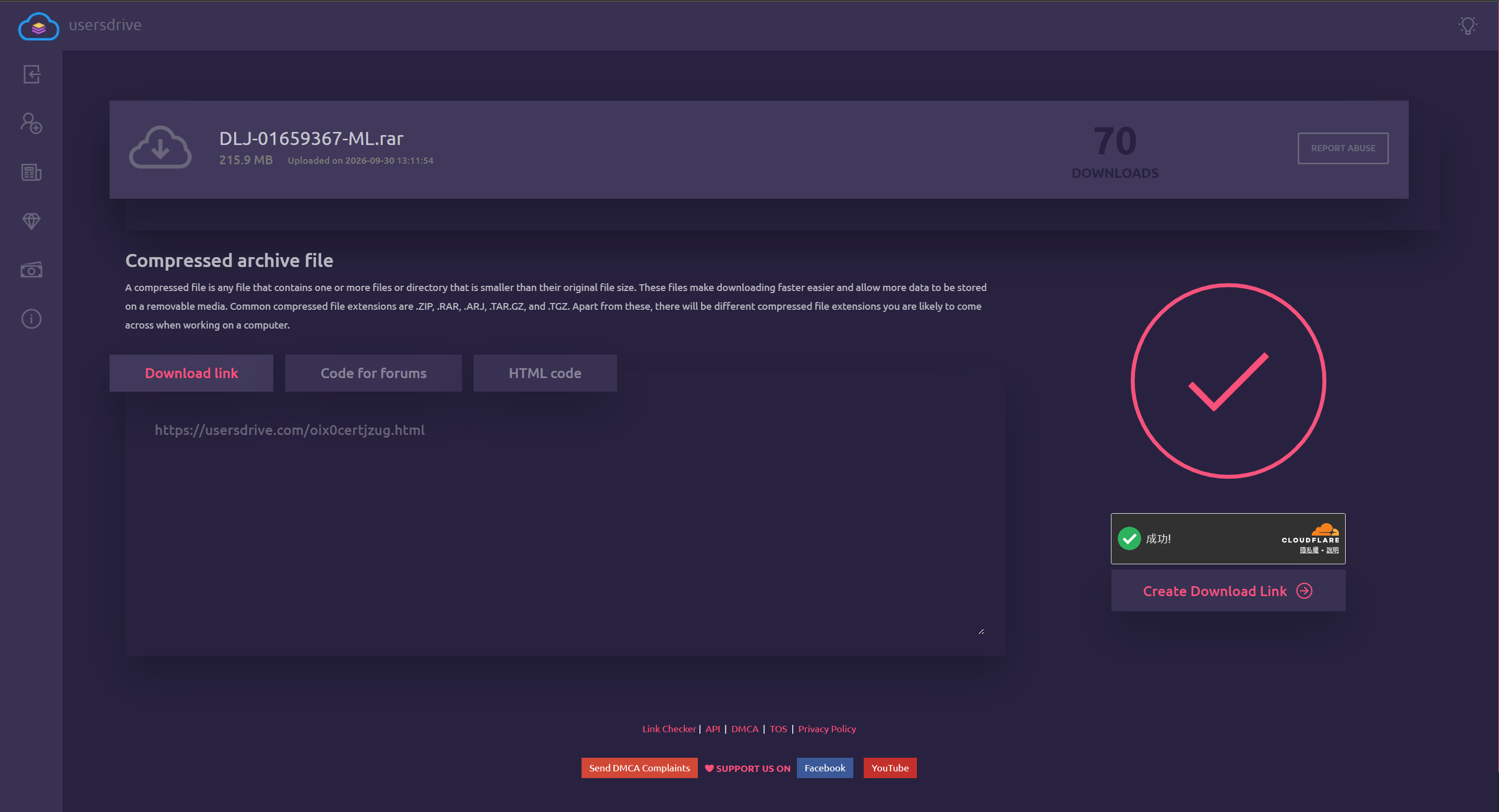This screenshot has height=812, width=1499.
Task: Open the Cloudflare help link
Action: [1332, 550]
